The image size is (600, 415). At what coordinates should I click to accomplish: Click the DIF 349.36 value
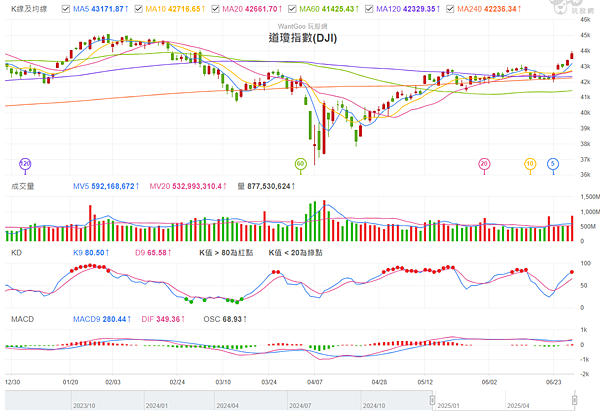tap(163, 319)
